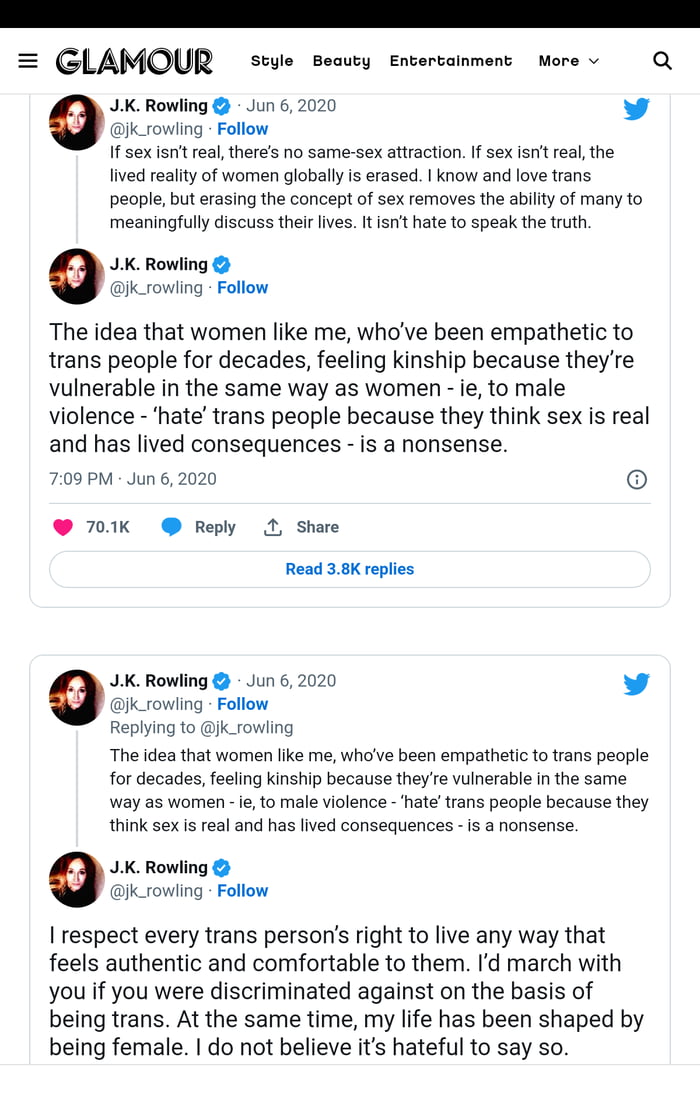Like the tweet via the heart icon
This screenshot has height=1120, width=700.
63,527
